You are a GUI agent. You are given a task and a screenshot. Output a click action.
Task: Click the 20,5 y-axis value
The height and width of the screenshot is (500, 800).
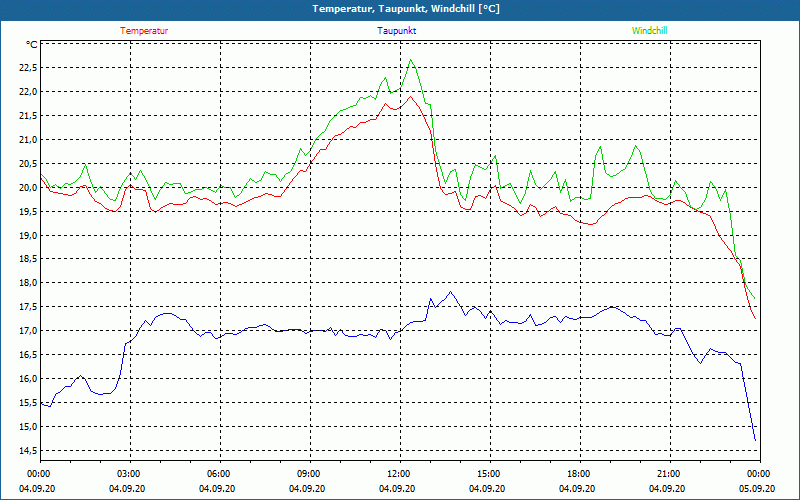pos(28,164)
